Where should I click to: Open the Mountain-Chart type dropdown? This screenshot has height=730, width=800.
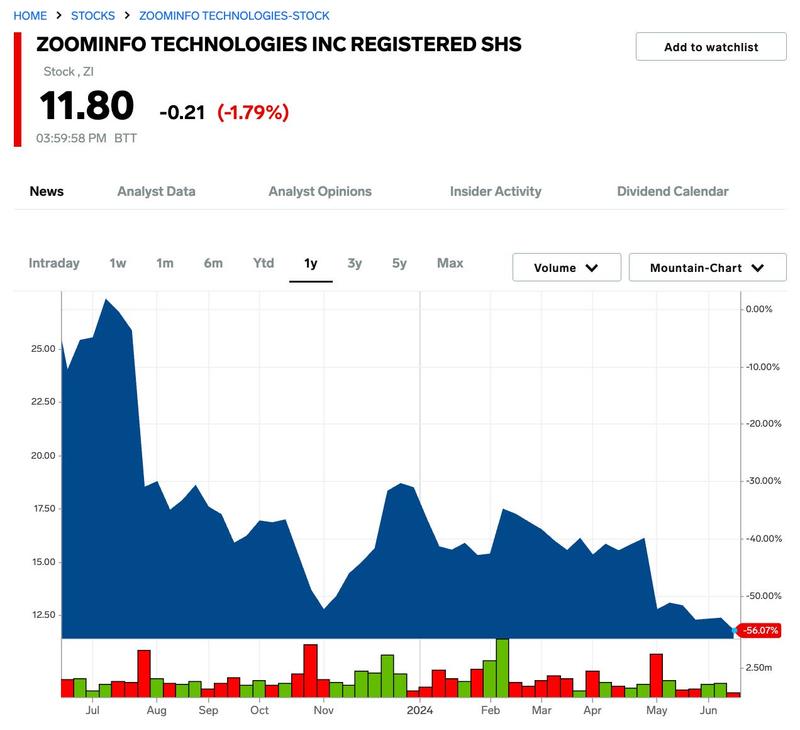pyautogui.click(x=707, y=267)
